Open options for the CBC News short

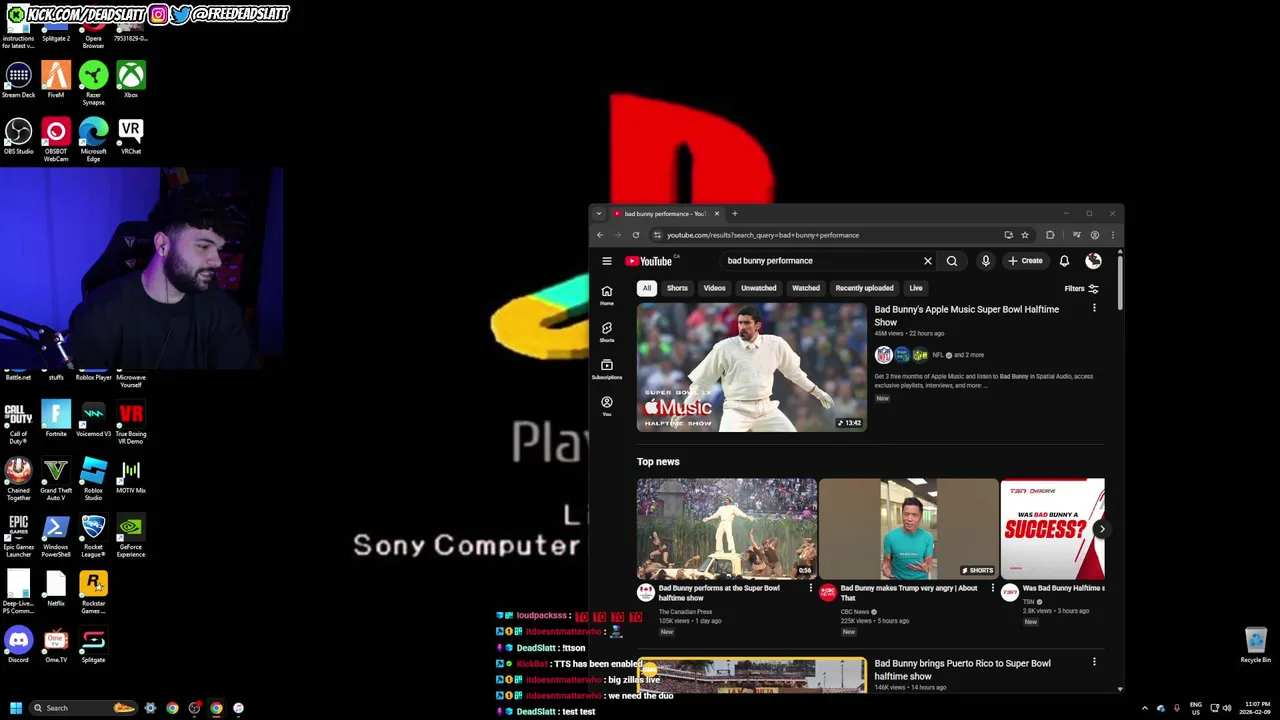pos(993,588)
